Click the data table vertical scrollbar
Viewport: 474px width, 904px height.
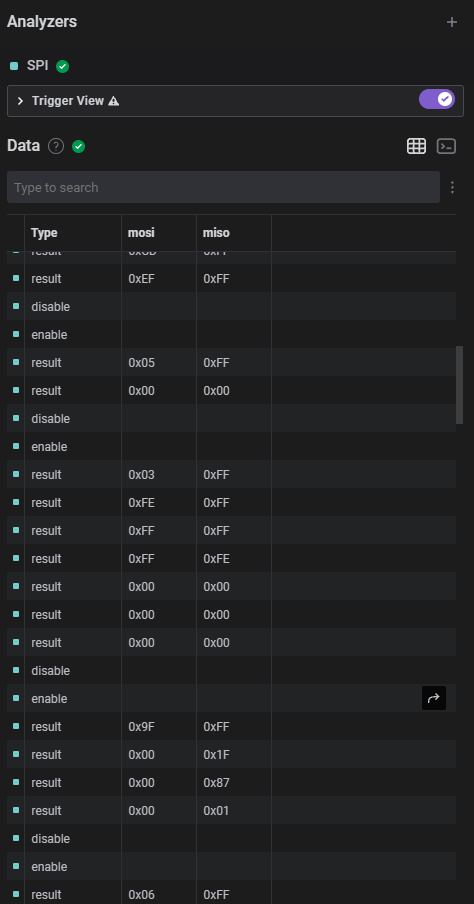pyautogui.click(x=460, y=385)
